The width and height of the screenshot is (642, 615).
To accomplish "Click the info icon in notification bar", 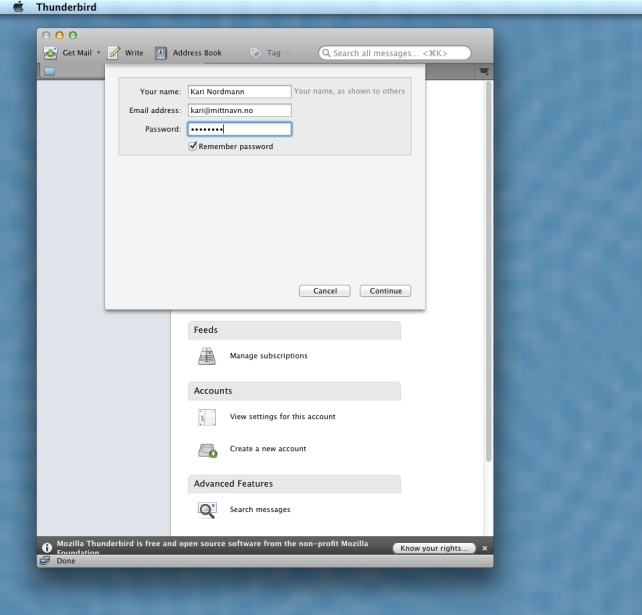I will tap(47, 547).
